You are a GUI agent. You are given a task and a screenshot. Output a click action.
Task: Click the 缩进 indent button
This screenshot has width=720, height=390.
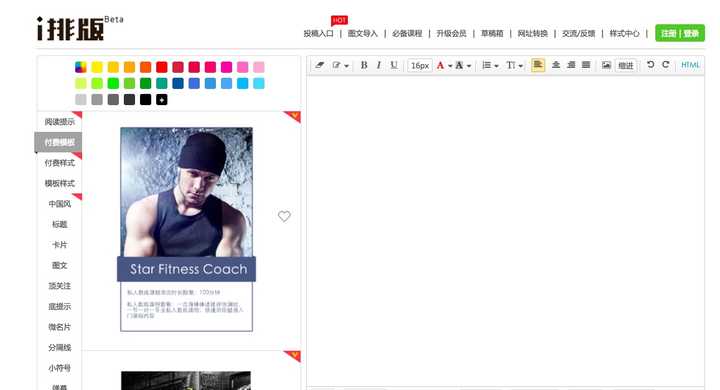click(x=625, y=65)
